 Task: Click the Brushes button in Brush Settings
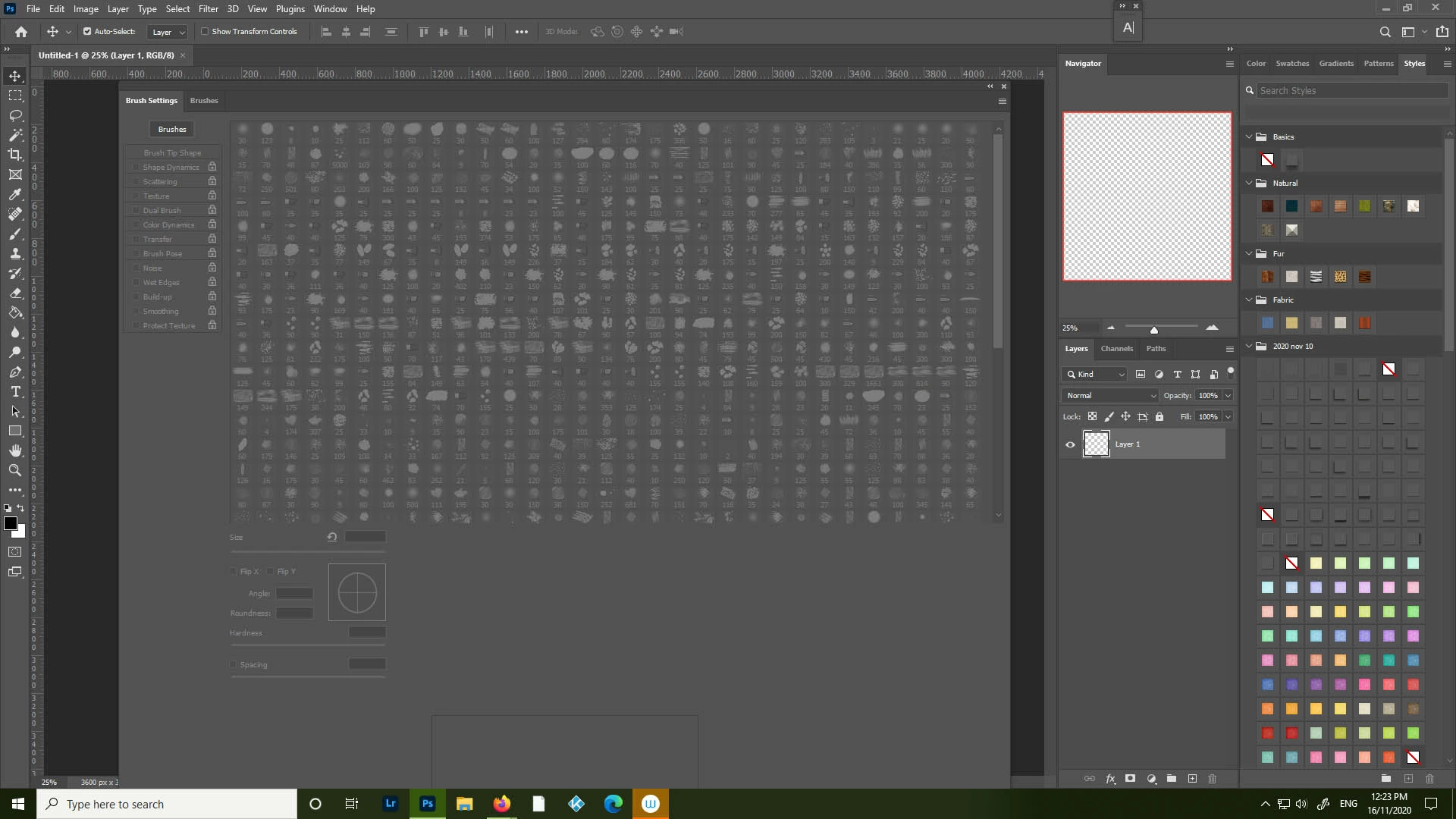(x=172, y=129)
